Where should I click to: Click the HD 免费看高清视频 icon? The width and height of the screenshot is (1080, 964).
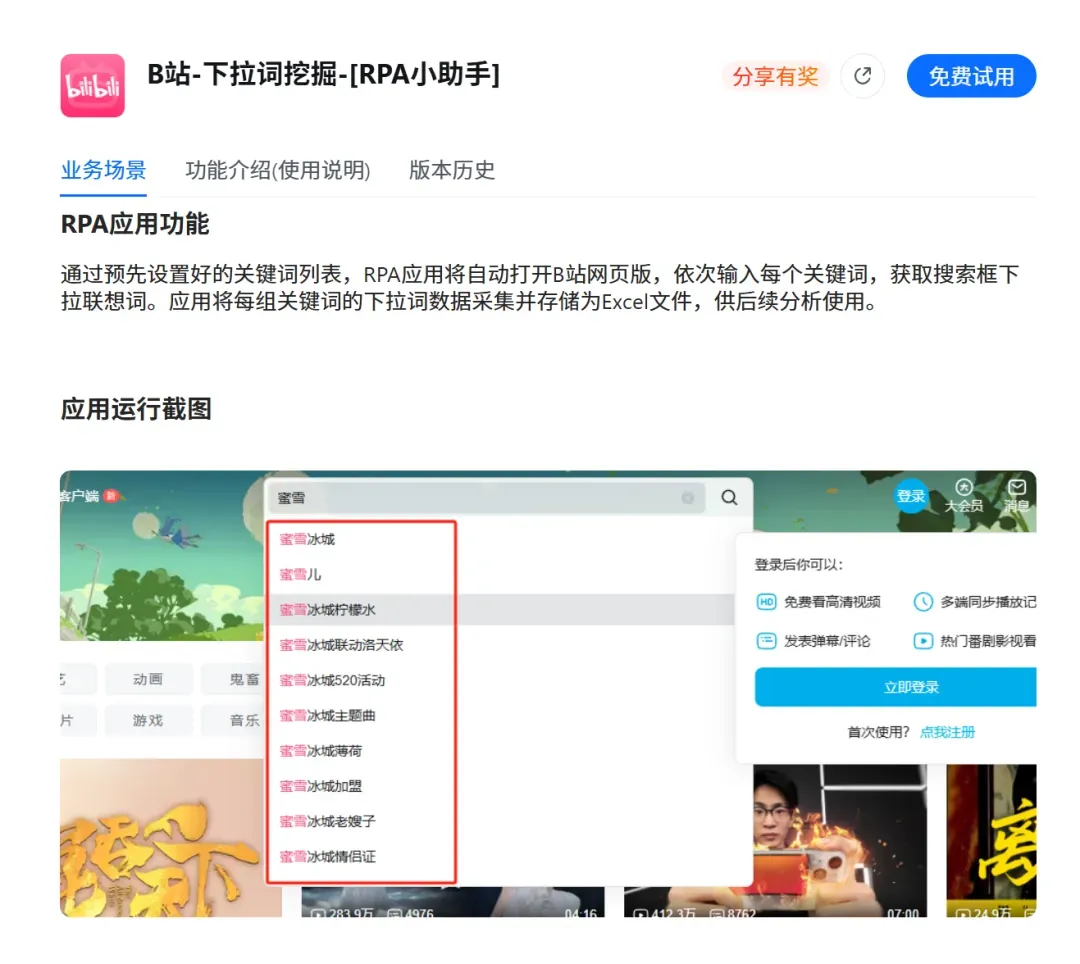[x=766, y=602]
